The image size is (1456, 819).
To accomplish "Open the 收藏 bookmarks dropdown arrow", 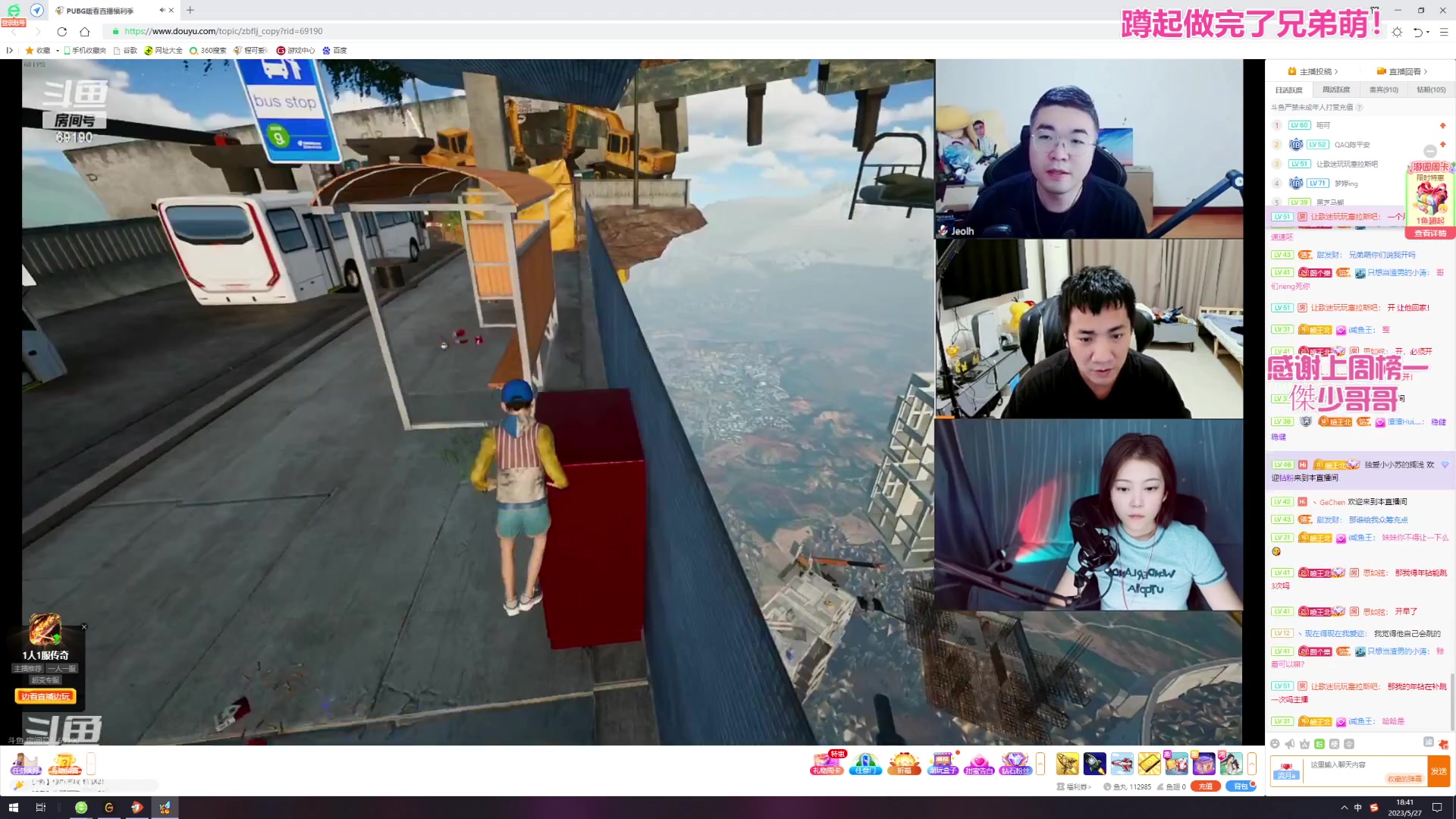I will pyautogui.click(x=58, y=51).
